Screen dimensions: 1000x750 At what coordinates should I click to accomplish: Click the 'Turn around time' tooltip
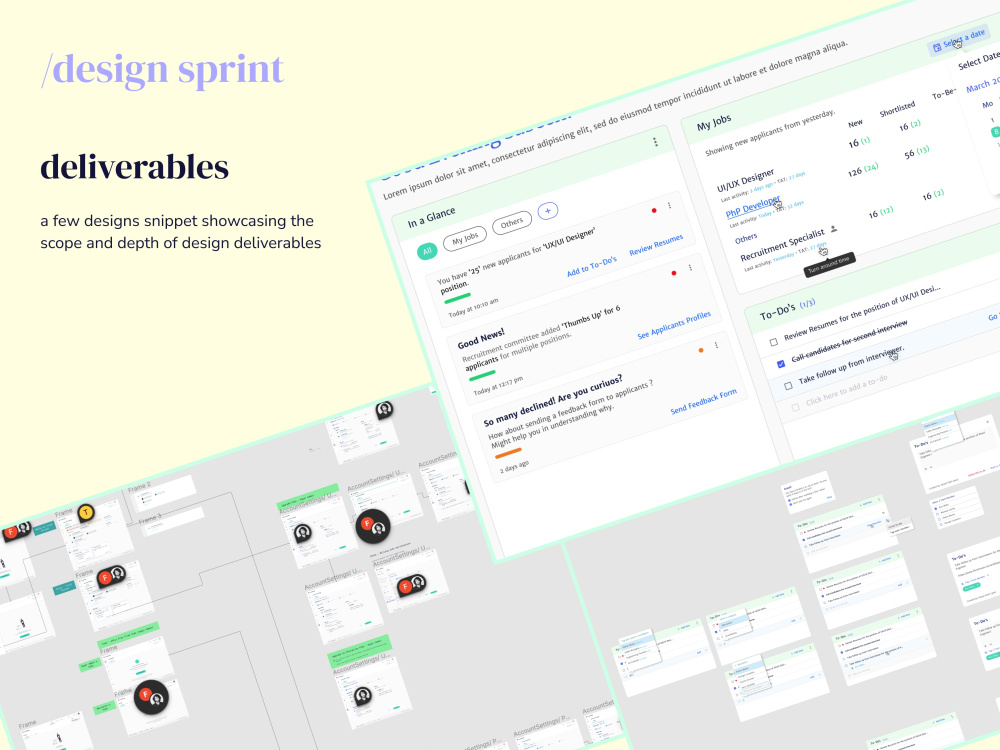click(829, 264)
